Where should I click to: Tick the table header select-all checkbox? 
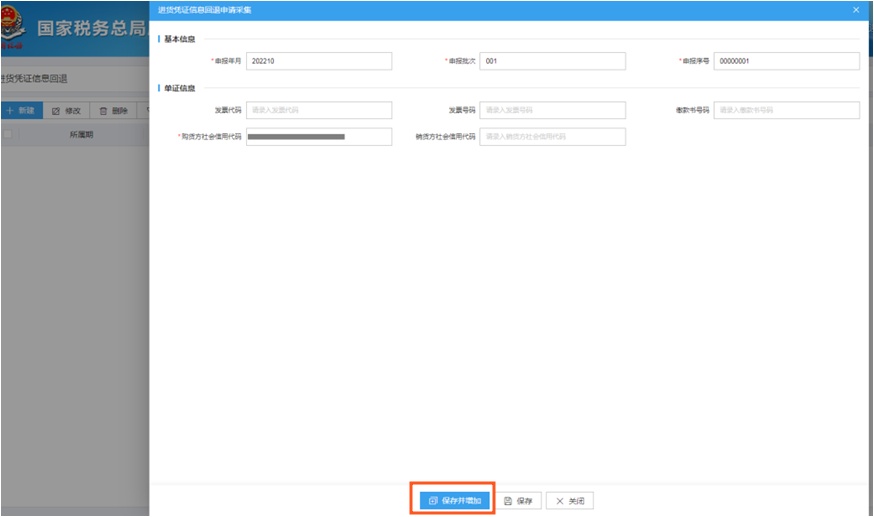pos(7,134)
